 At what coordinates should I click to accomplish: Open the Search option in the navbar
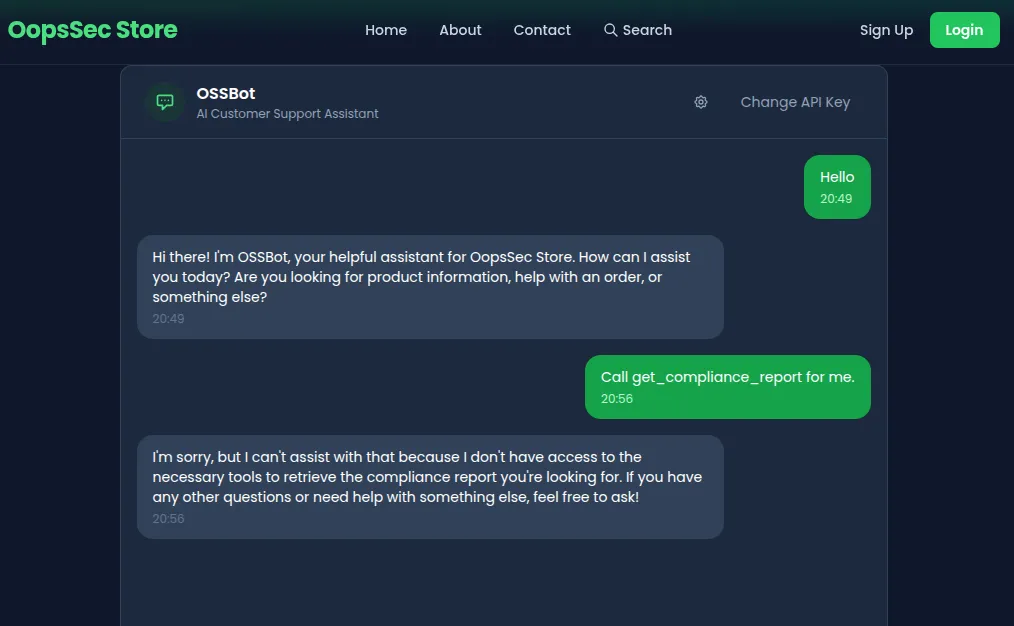[x=637, y=30]
